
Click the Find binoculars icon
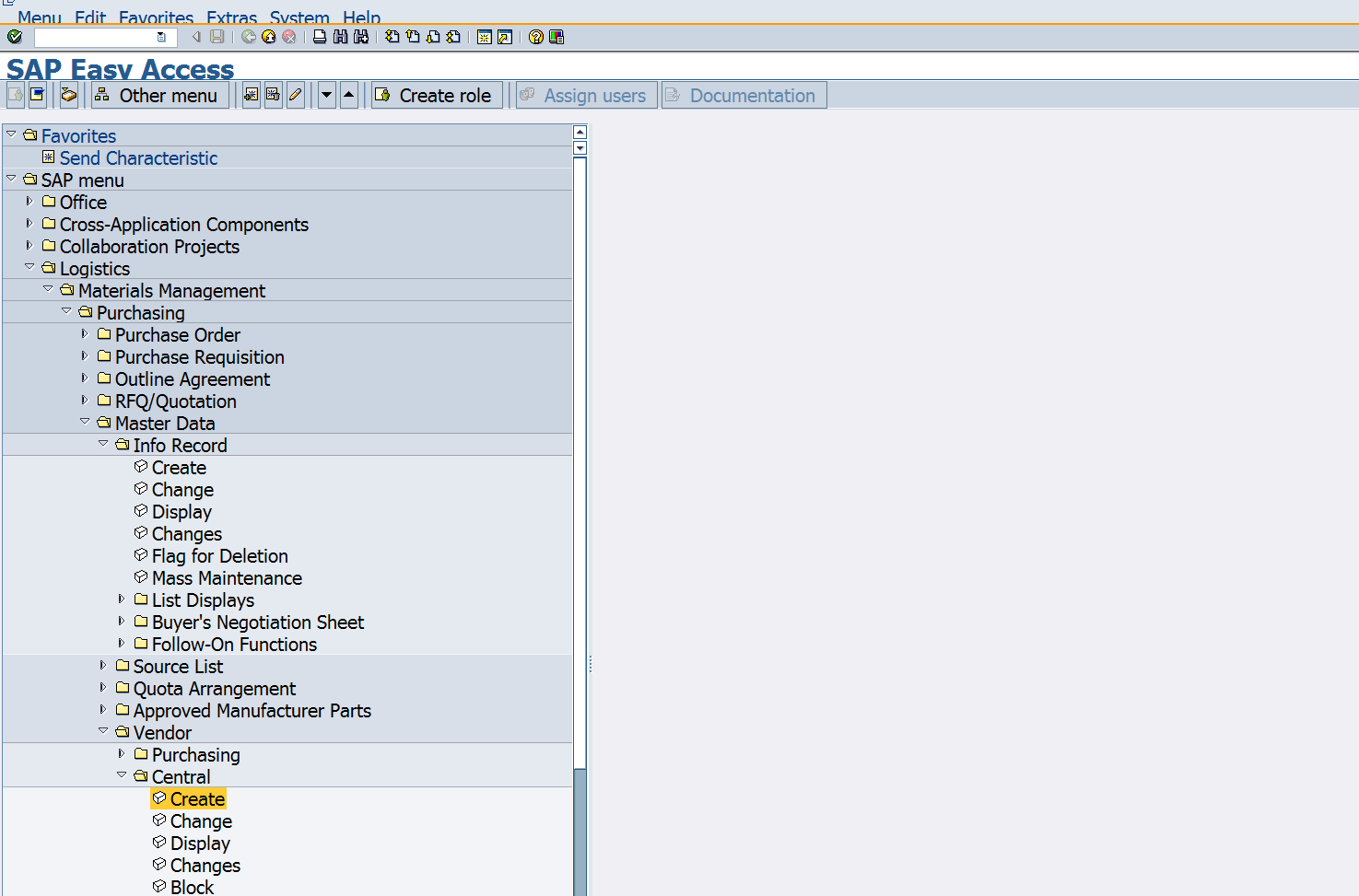[x=341, y=37]
